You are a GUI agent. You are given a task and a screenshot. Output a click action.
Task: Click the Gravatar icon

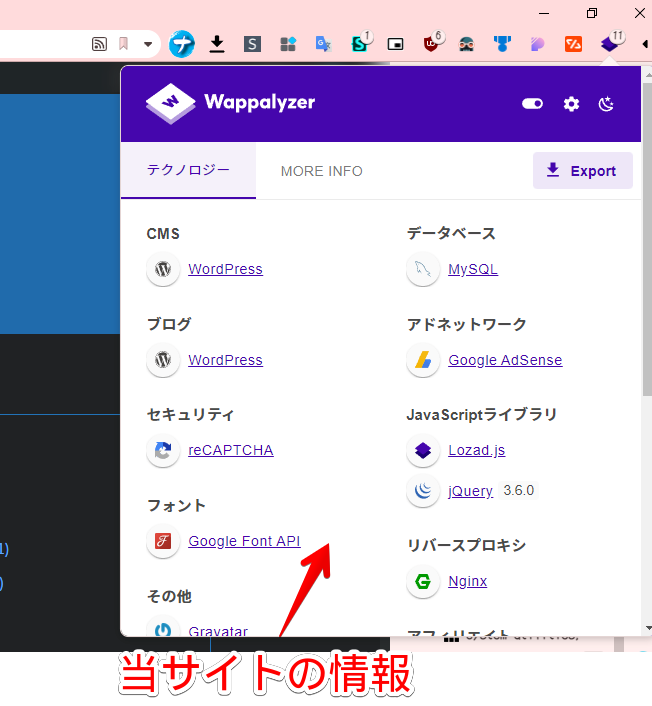coord(163,627)
